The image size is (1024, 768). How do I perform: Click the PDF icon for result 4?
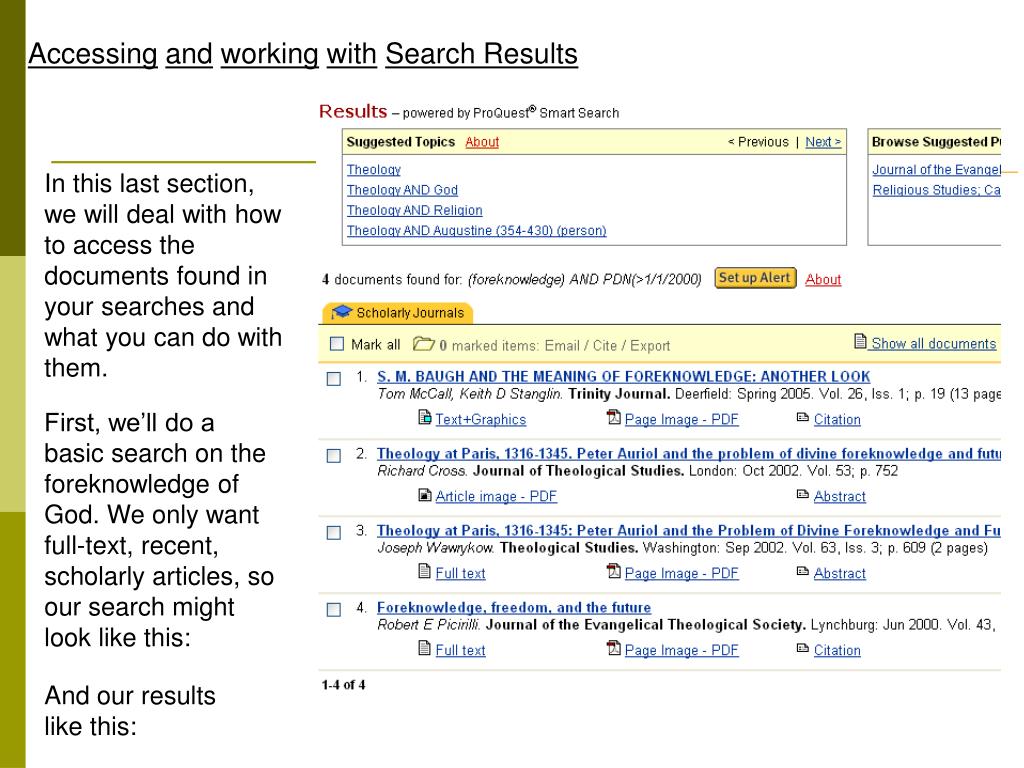pos(613,648)
